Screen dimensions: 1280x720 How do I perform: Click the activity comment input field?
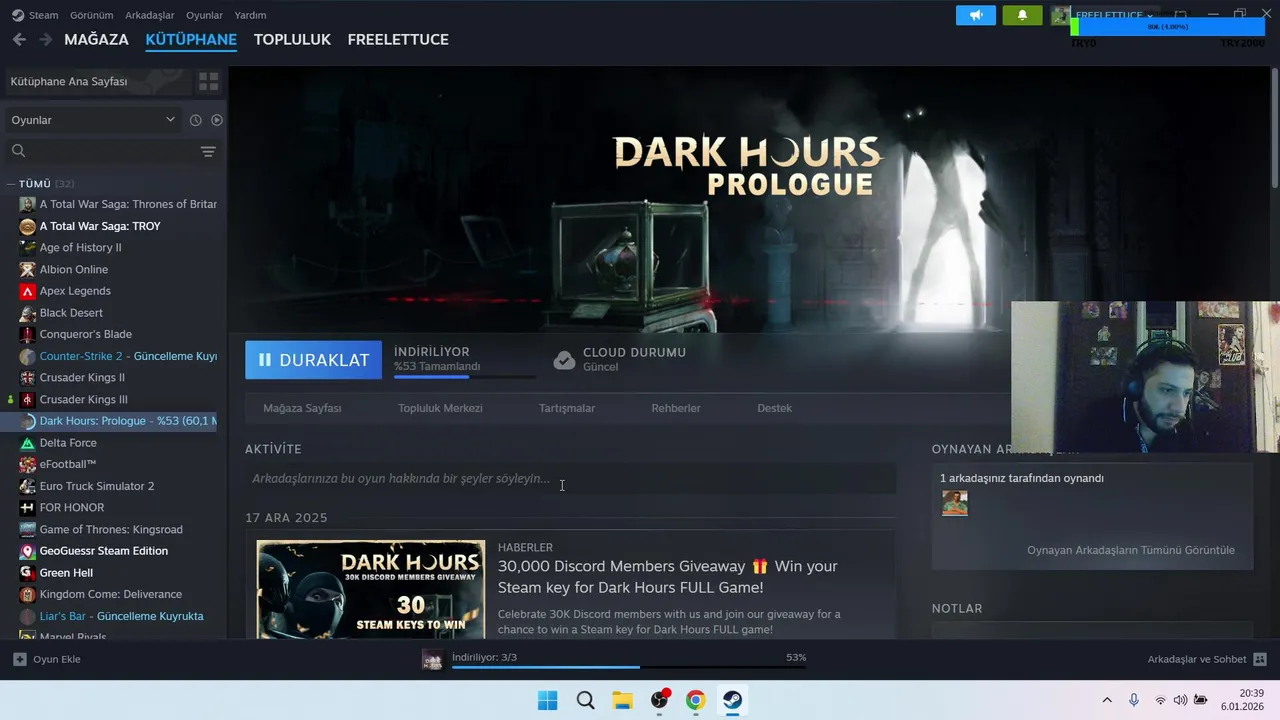570,479
